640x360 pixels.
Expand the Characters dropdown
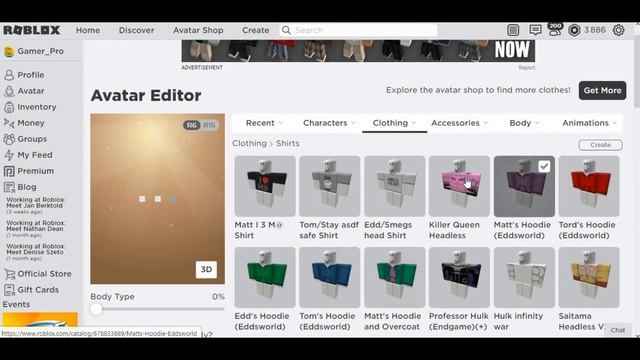[329, 123]
